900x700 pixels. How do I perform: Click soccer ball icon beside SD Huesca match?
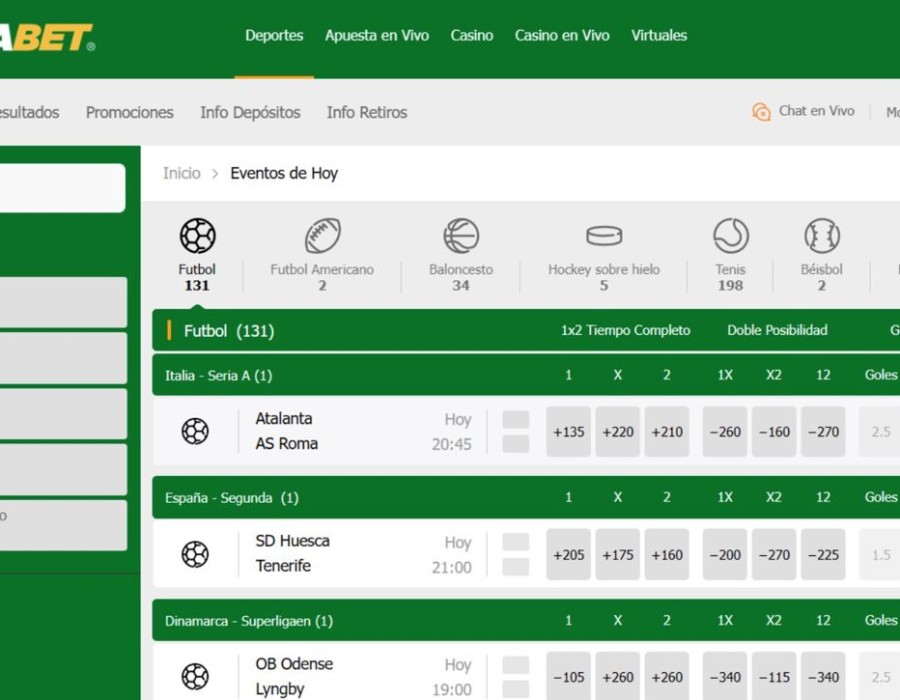click(195, 554)
